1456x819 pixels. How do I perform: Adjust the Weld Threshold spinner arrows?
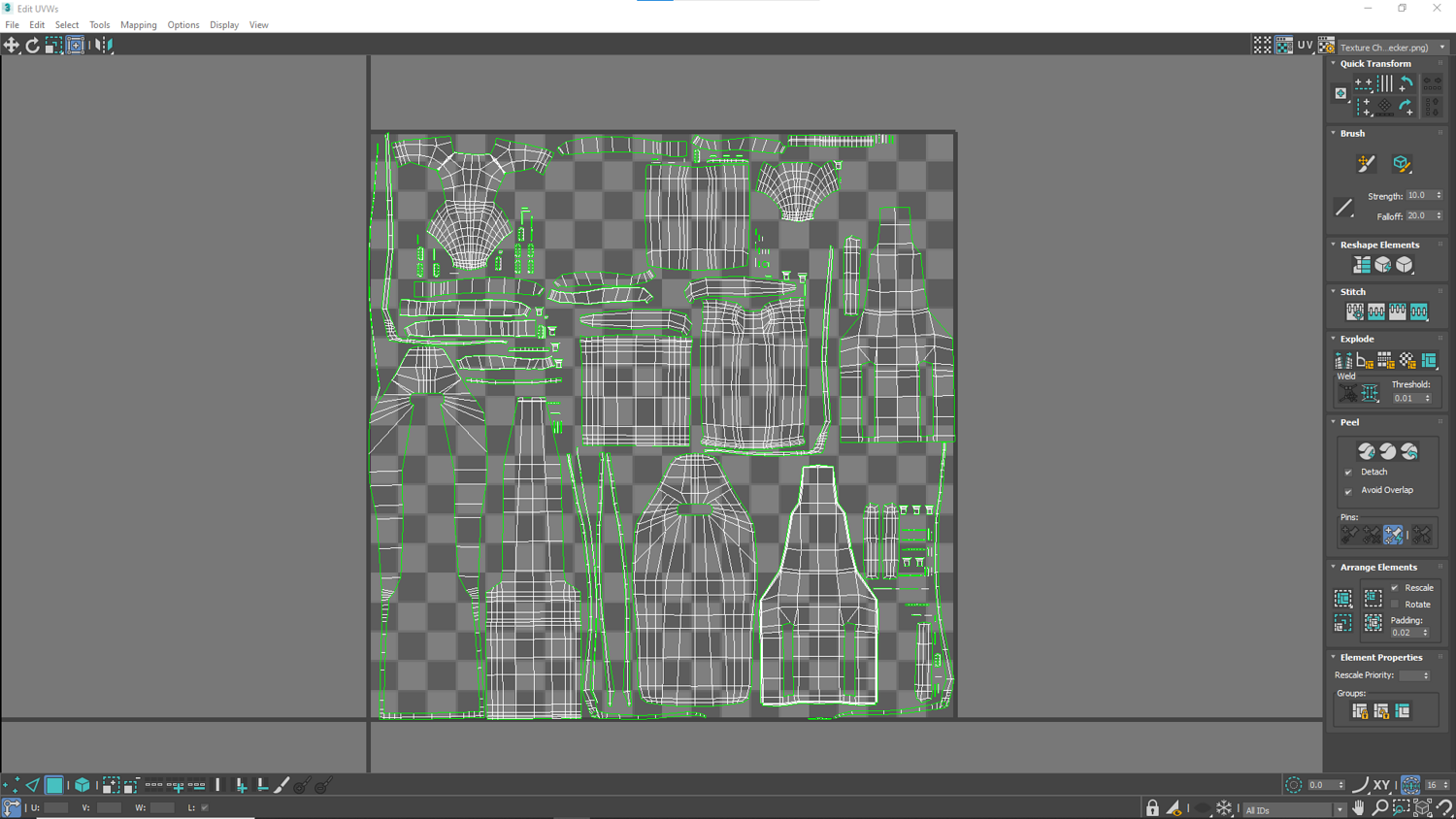pos(1427,399)
